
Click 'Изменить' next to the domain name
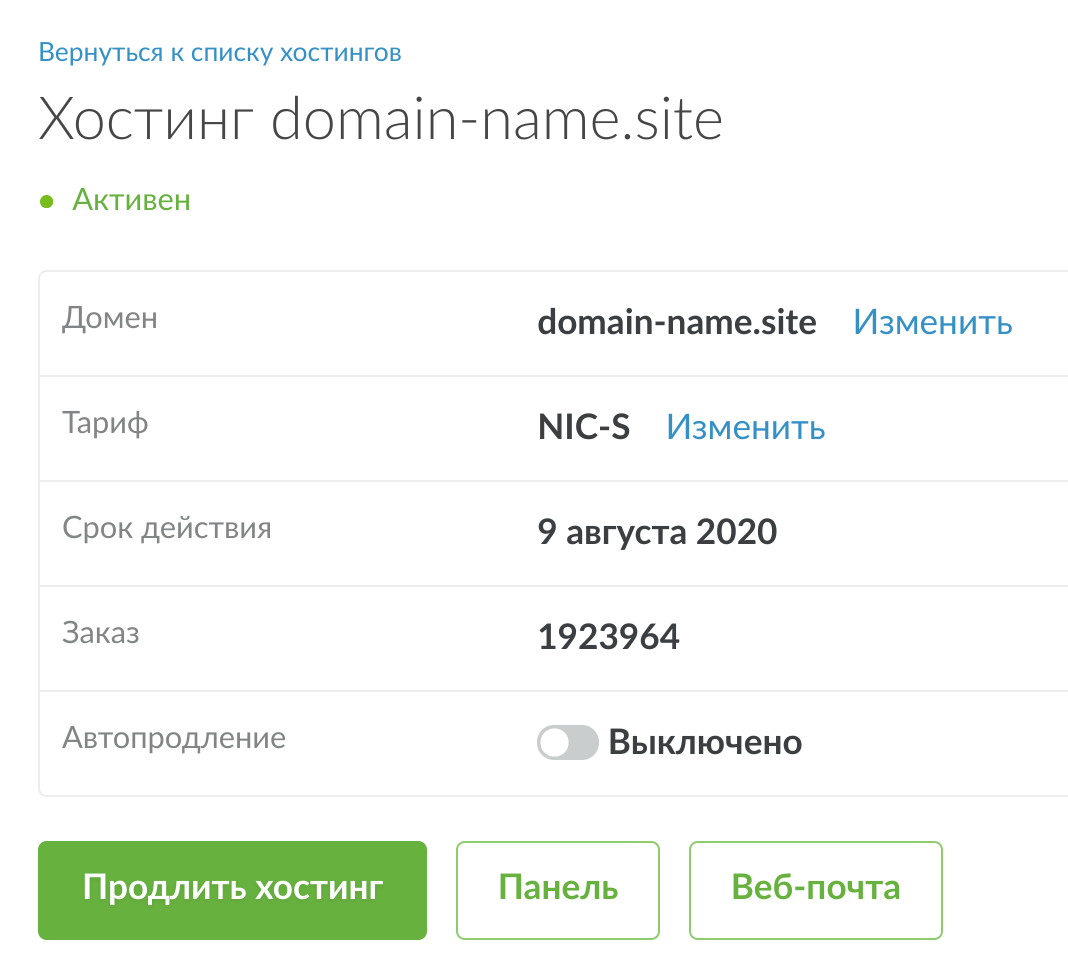point(932,322)
